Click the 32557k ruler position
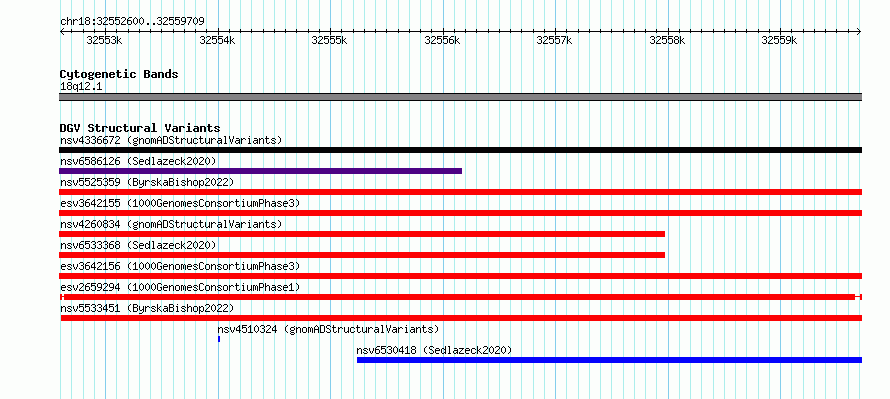The image size is (890, 399). (x=554, y=40)
